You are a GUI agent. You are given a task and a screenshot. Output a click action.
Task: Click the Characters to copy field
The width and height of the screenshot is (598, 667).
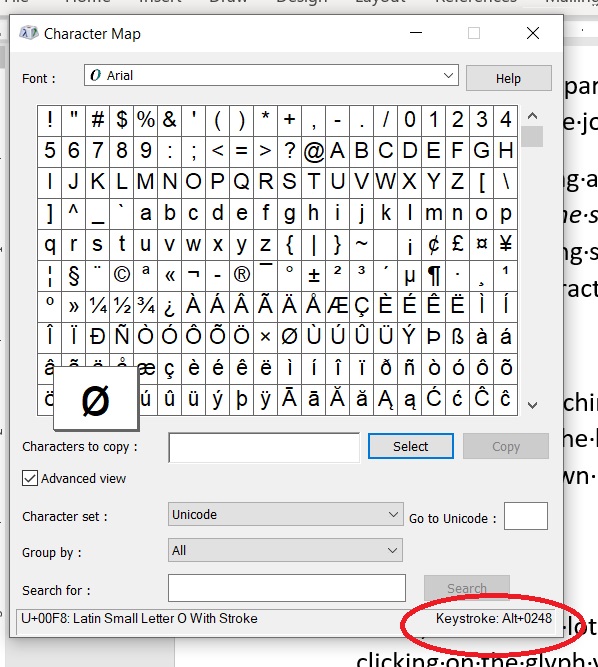[x=264, y=447]
